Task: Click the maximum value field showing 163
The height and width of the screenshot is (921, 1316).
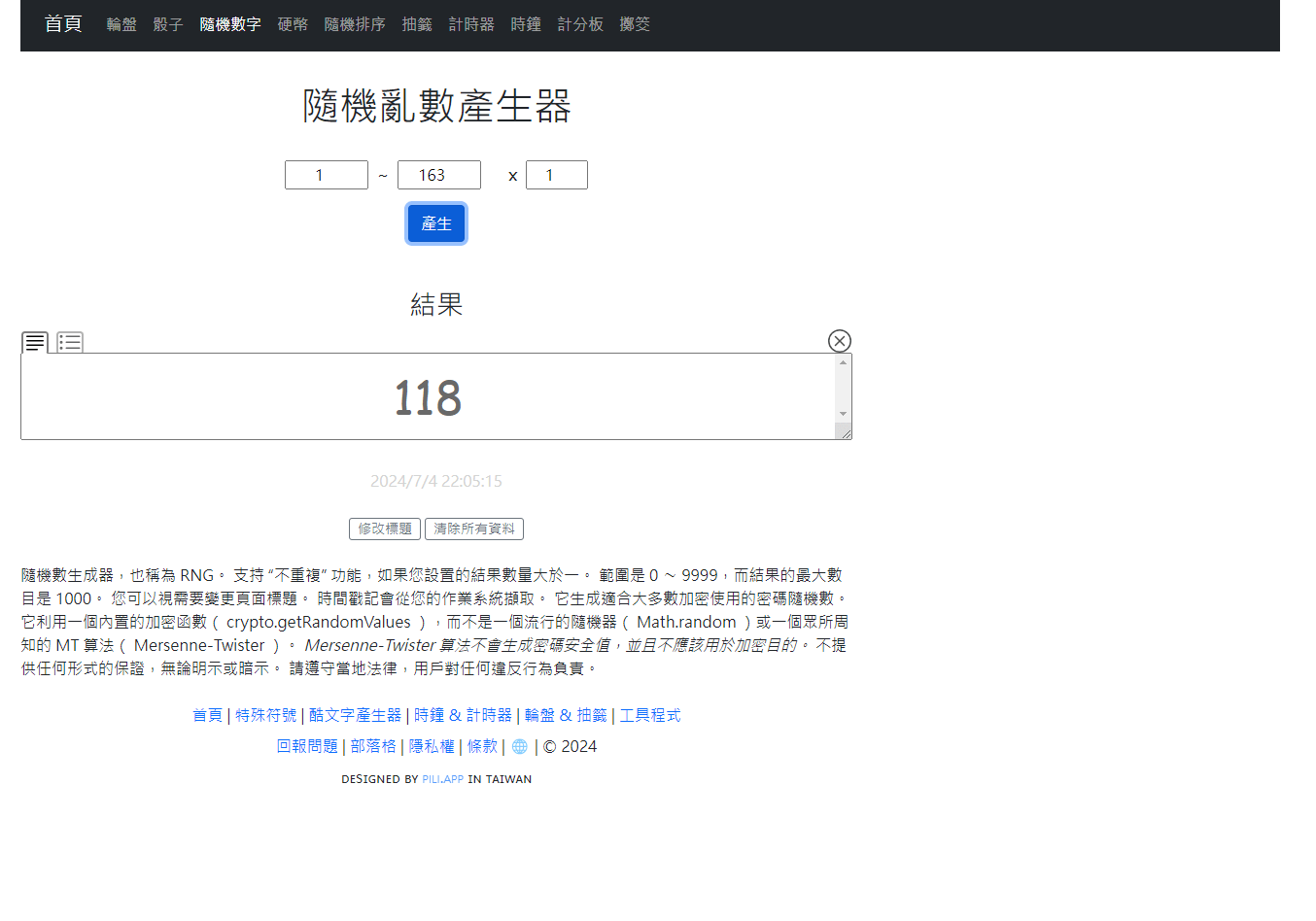Action: coord(439,175)
